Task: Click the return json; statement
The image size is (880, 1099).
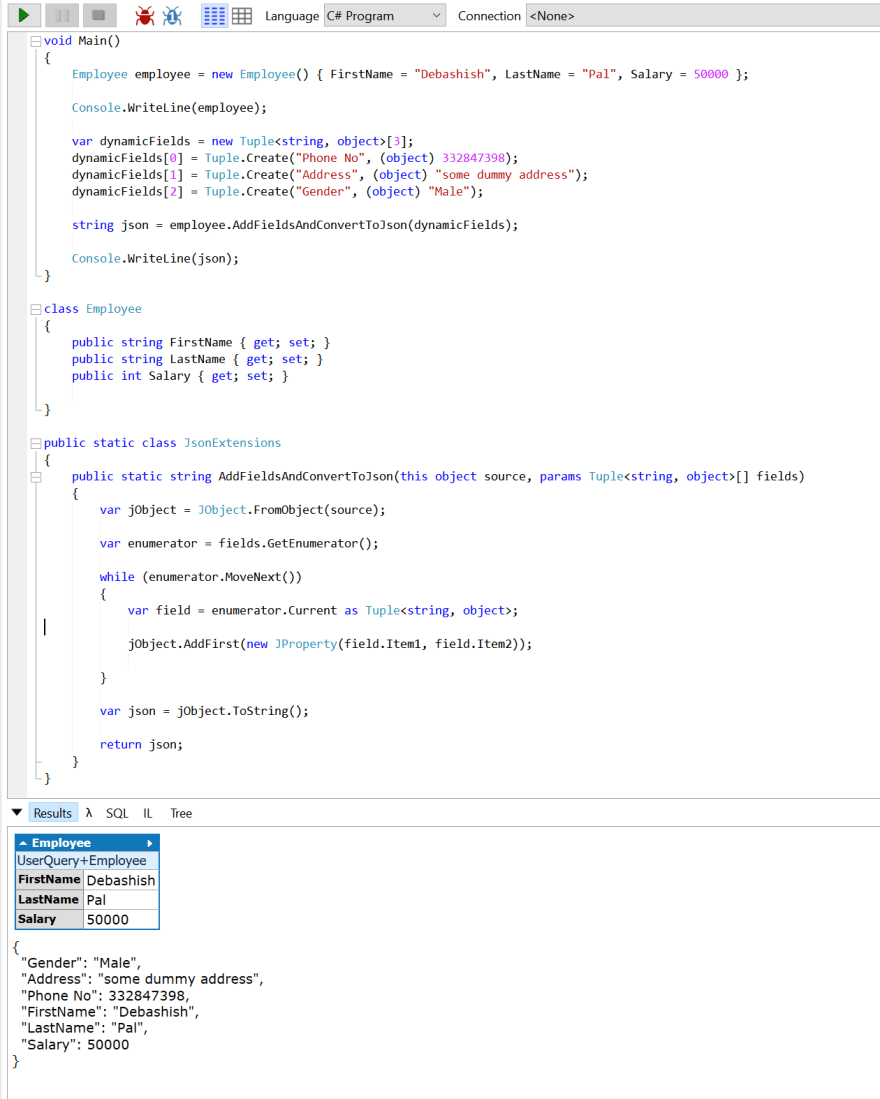Action: point(141,745)
